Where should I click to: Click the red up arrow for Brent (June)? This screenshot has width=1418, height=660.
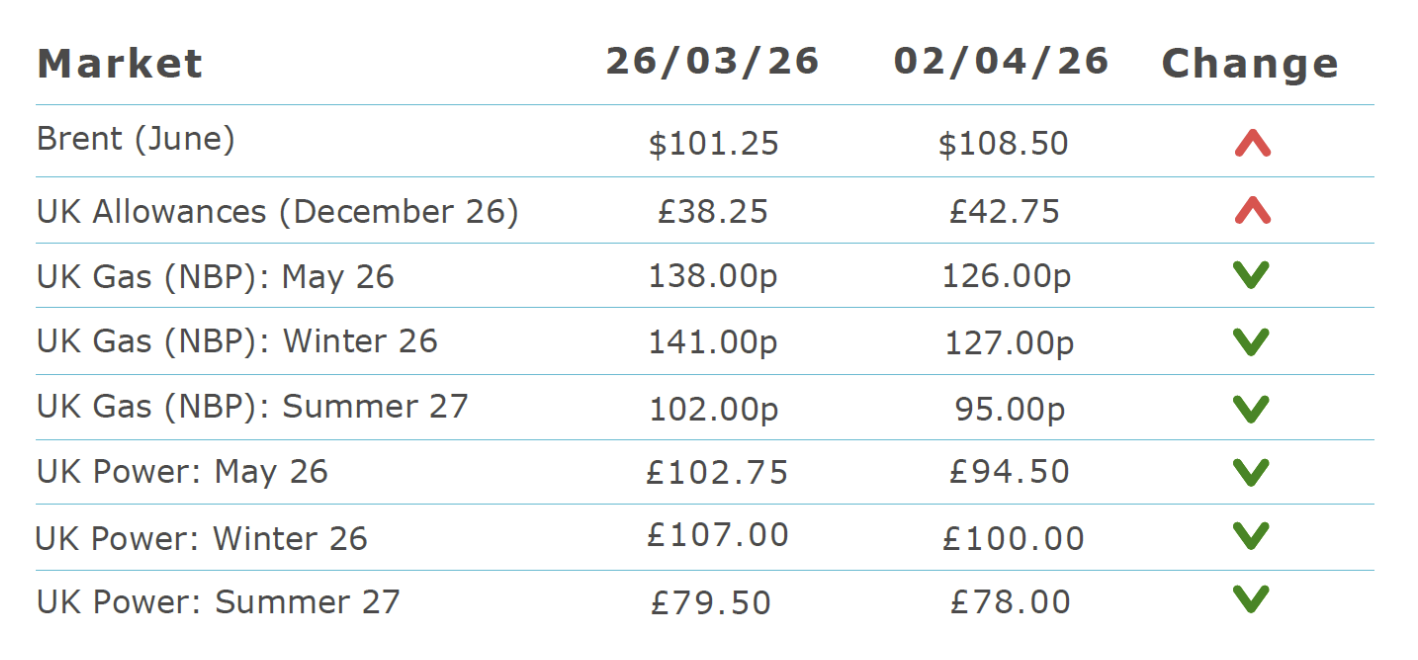point(1252,145)
